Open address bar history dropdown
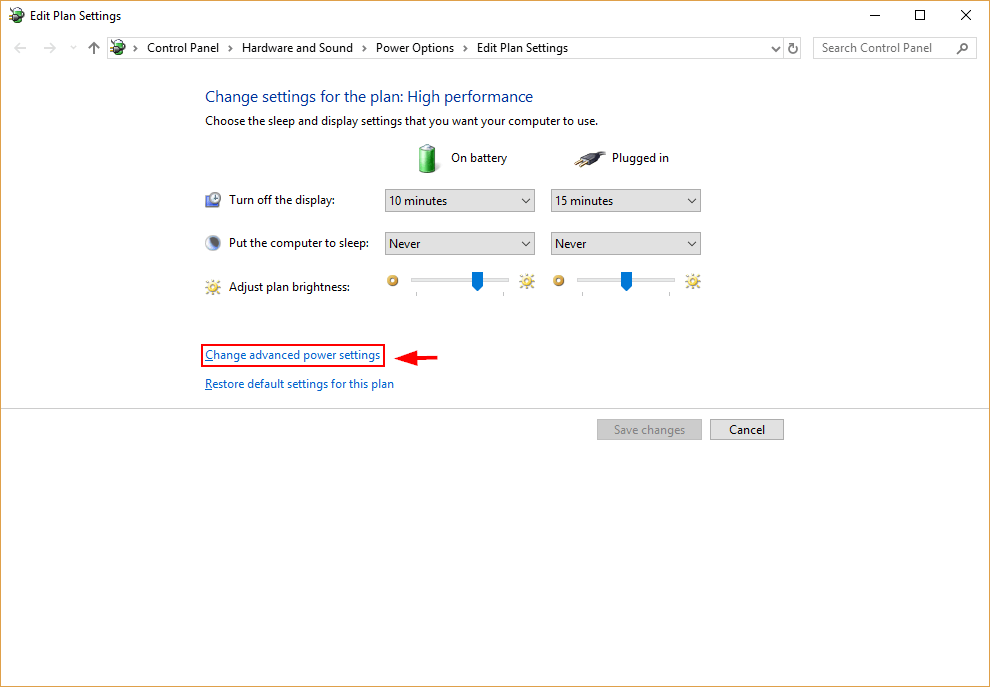990x687 pixels. 776,49
